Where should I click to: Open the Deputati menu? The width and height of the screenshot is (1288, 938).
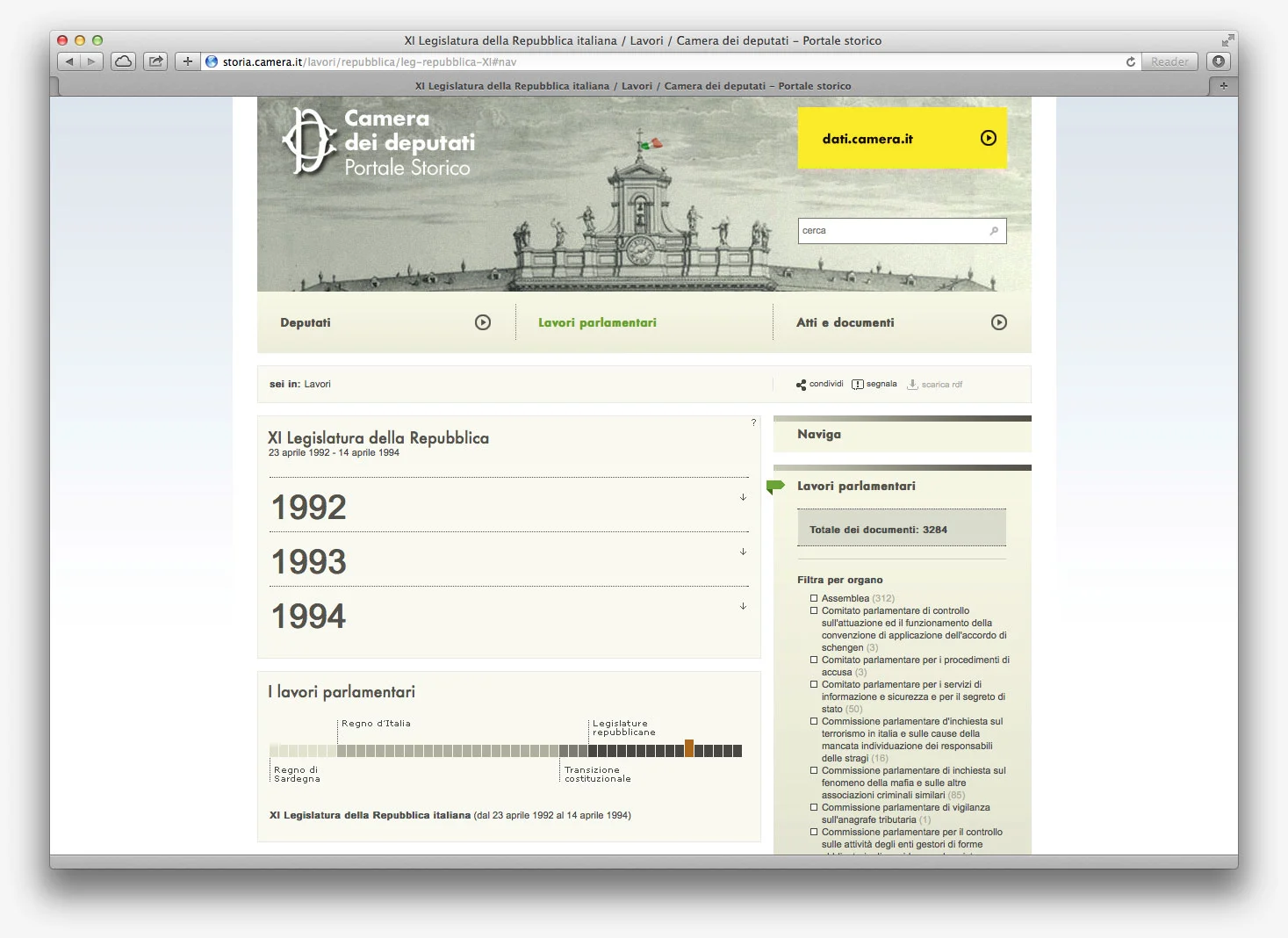[x=306, y=323]
